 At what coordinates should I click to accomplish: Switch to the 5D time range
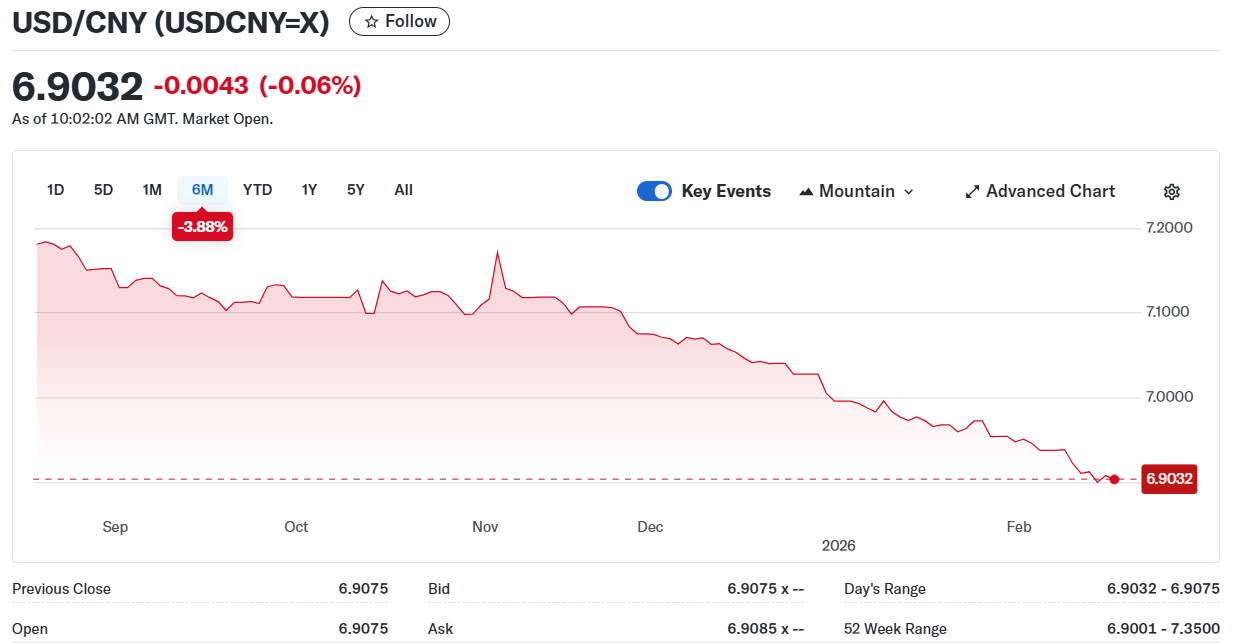[x=104, y=190]
